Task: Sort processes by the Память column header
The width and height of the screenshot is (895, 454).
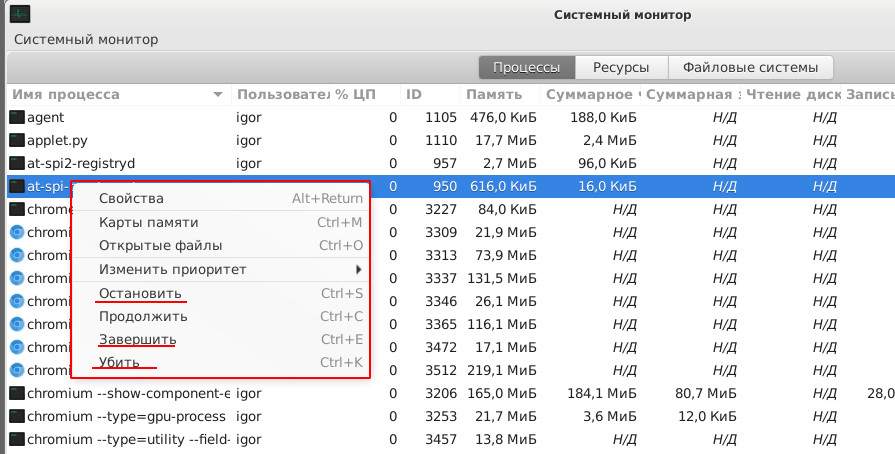Action: [x=493, y=95]
